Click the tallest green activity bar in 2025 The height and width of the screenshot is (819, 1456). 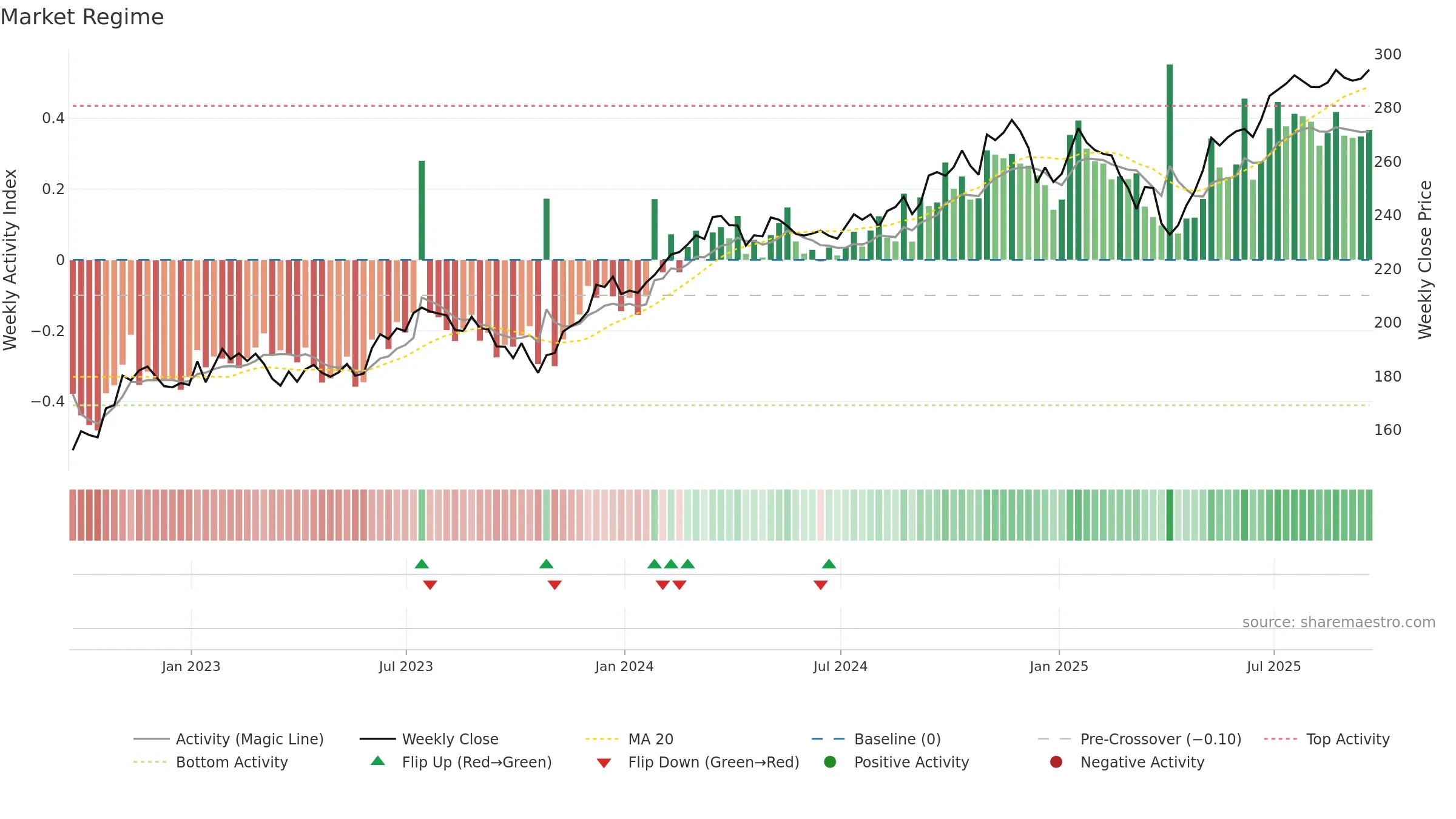point(1170,162)
